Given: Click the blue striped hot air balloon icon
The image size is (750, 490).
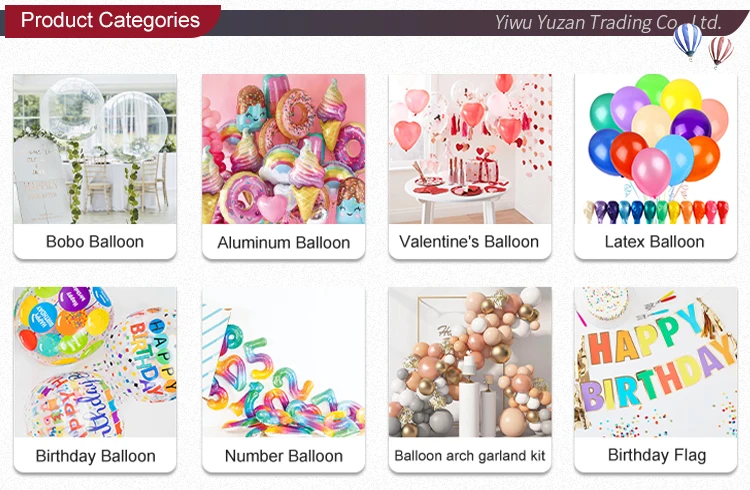Looking at the screenshot, I should click(688, 40).
